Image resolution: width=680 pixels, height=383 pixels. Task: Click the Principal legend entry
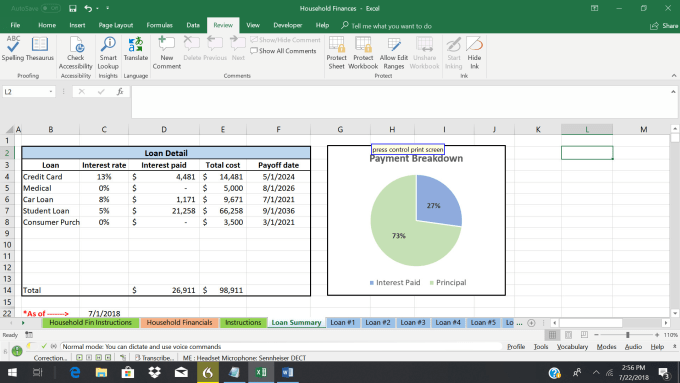pyautogui.click(x=448, y=282)
